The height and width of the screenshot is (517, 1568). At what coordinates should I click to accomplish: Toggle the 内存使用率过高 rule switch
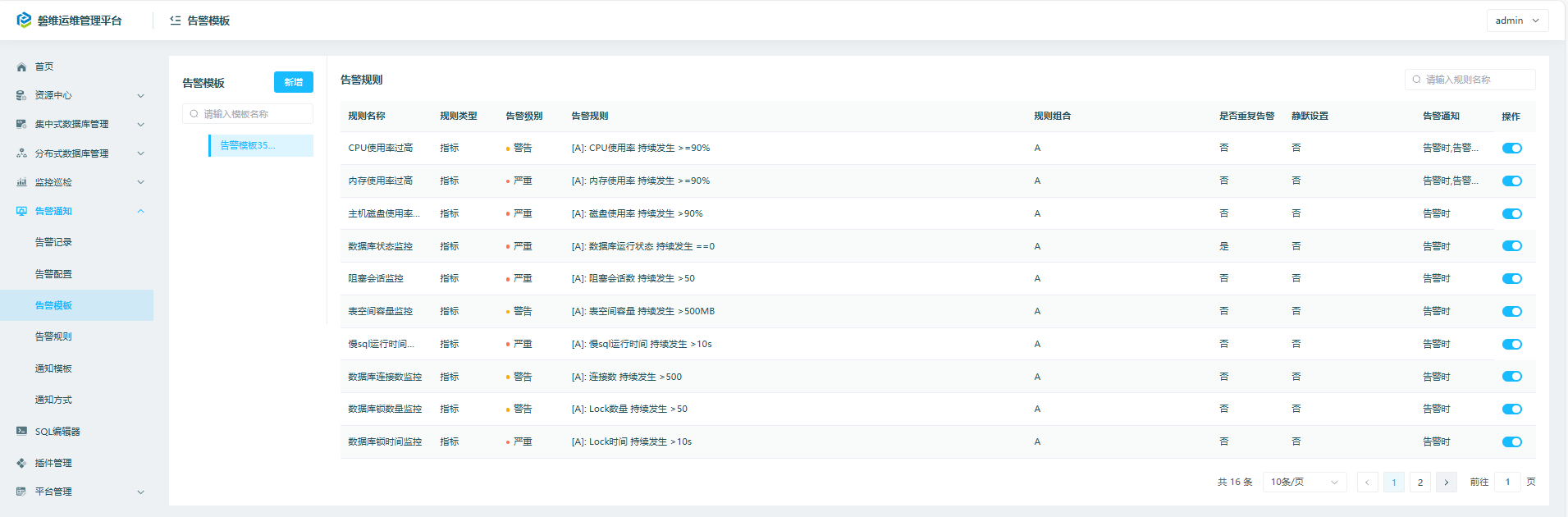1512,181
